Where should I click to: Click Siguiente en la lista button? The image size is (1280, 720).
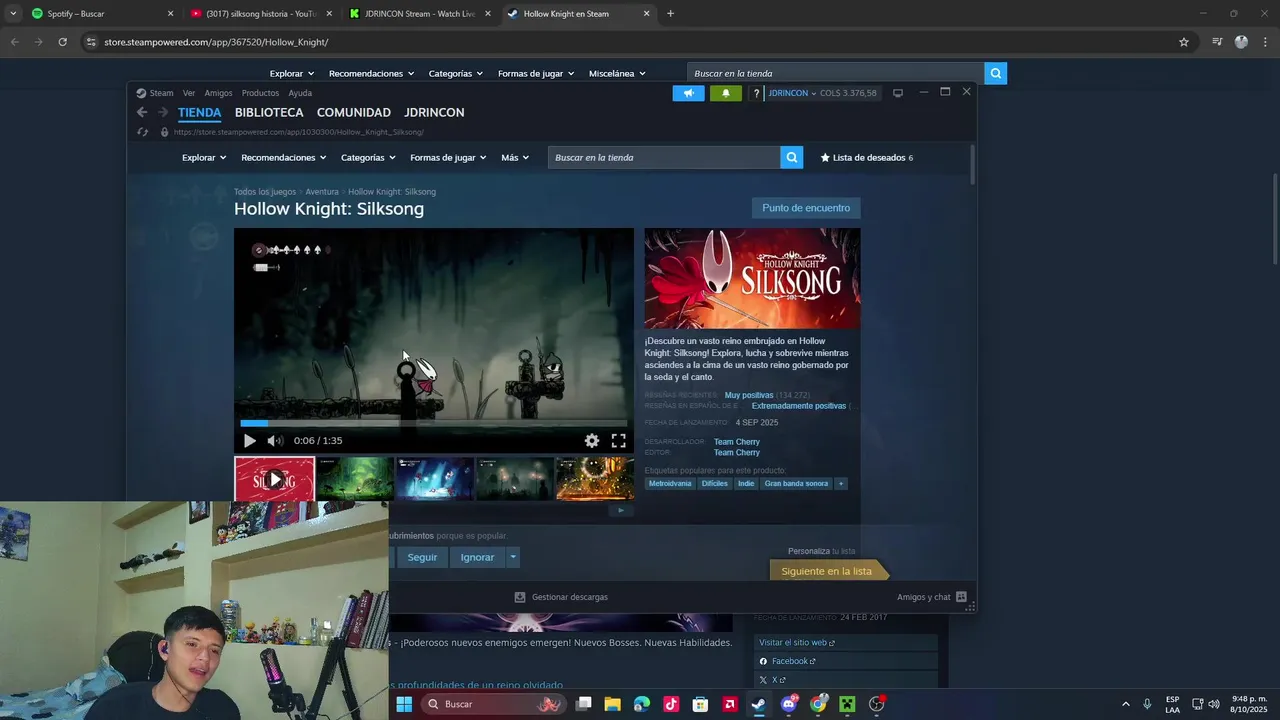(x=827, y=571)
